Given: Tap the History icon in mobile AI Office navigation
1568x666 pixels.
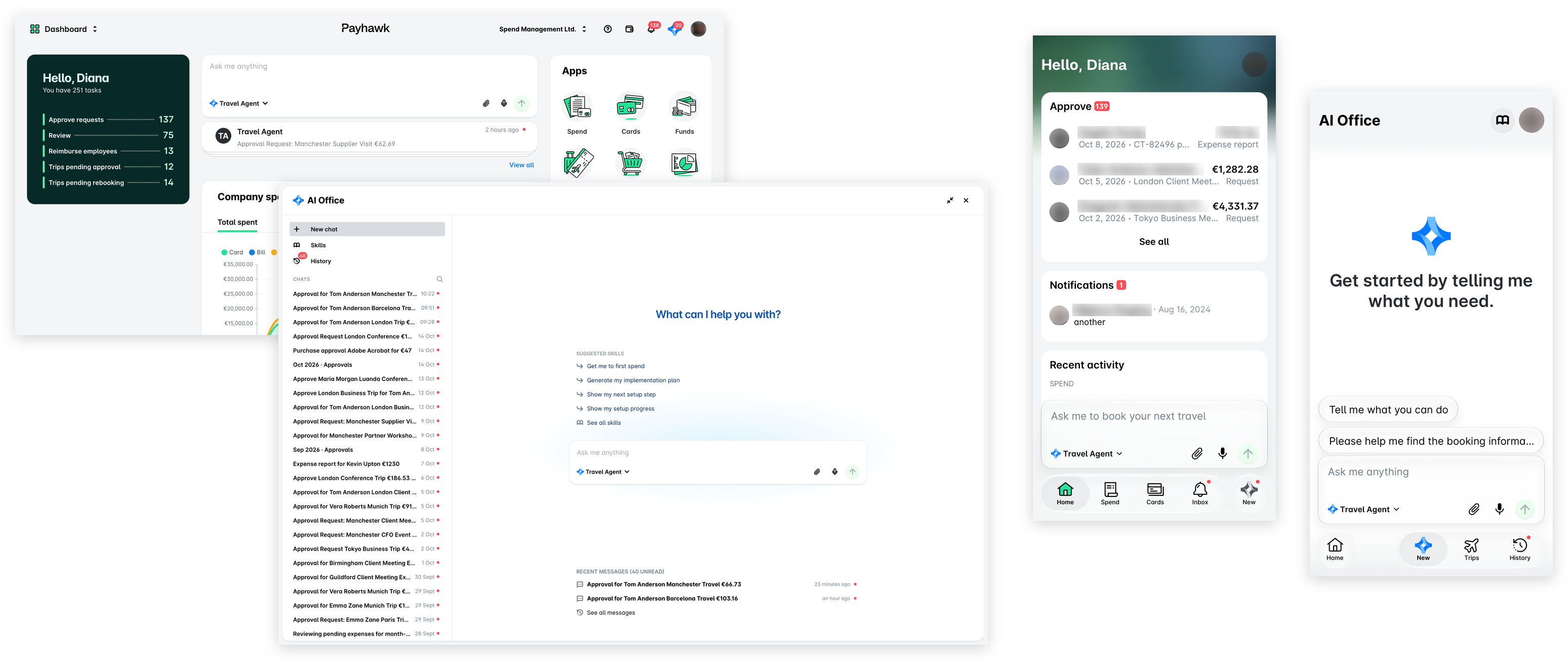Looking at the screenshot, I should click(1519, 549).
